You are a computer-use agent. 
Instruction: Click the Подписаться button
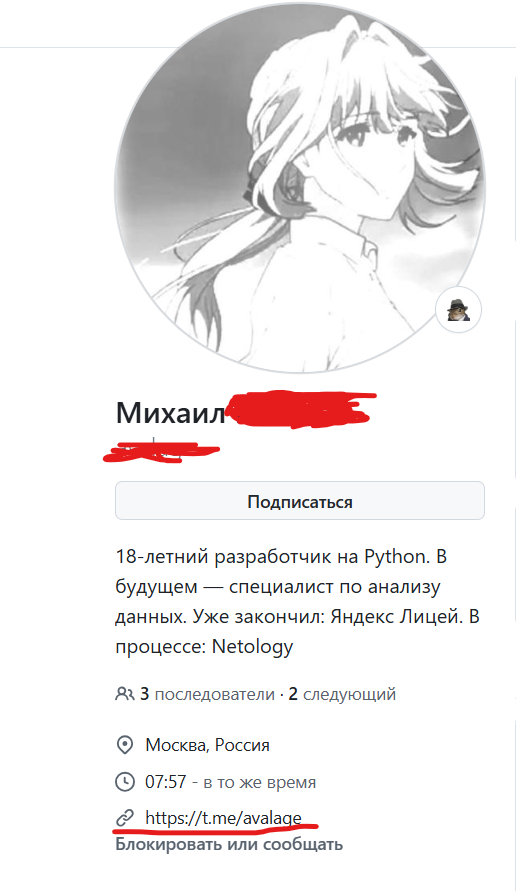click(x=300, y=501)
